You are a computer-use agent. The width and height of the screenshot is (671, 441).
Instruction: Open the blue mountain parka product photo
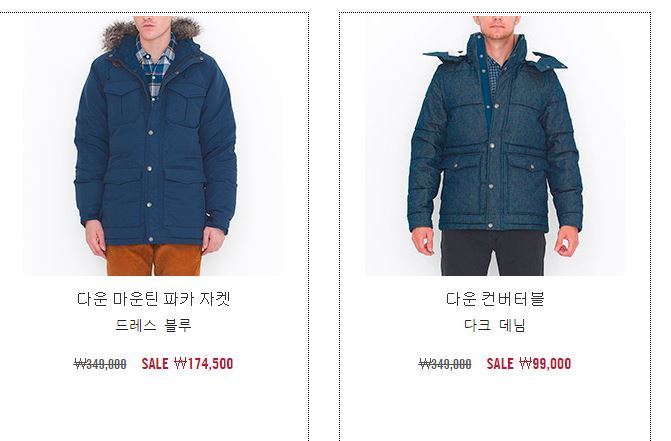click(152, 146)
